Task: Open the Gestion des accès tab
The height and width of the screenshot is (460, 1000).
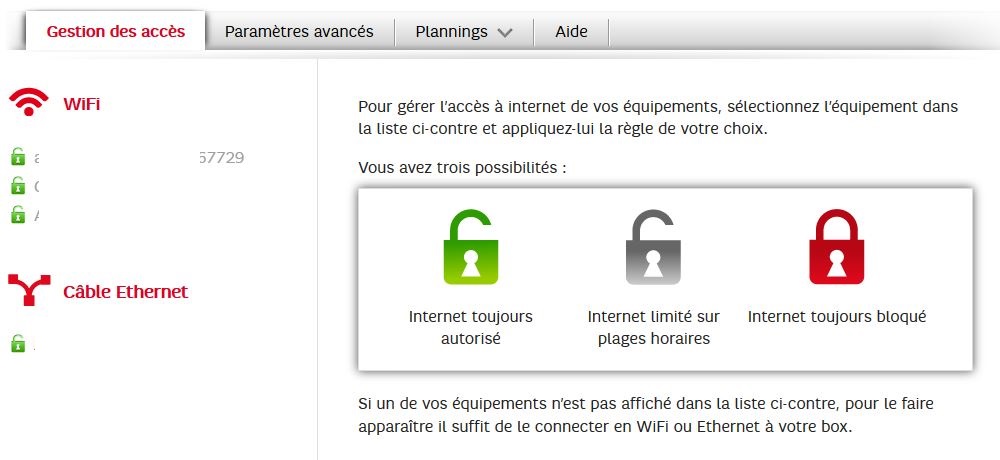Action: pos(116,31)
